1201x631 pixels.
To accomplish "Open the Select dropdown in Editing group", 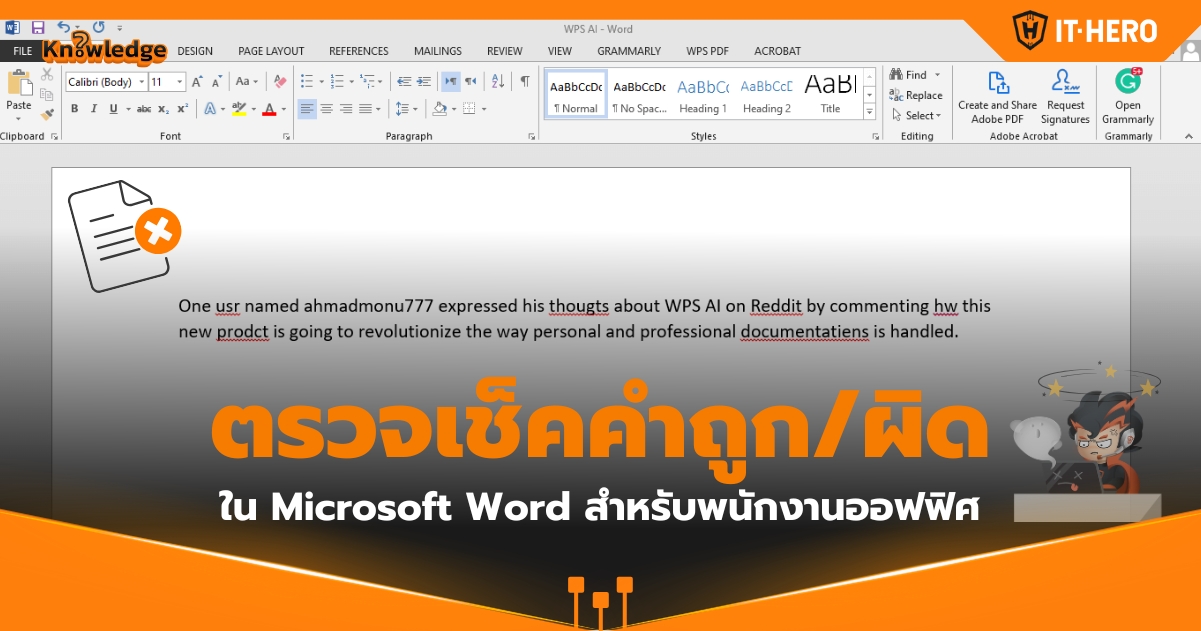I will (x=916, y=115).
